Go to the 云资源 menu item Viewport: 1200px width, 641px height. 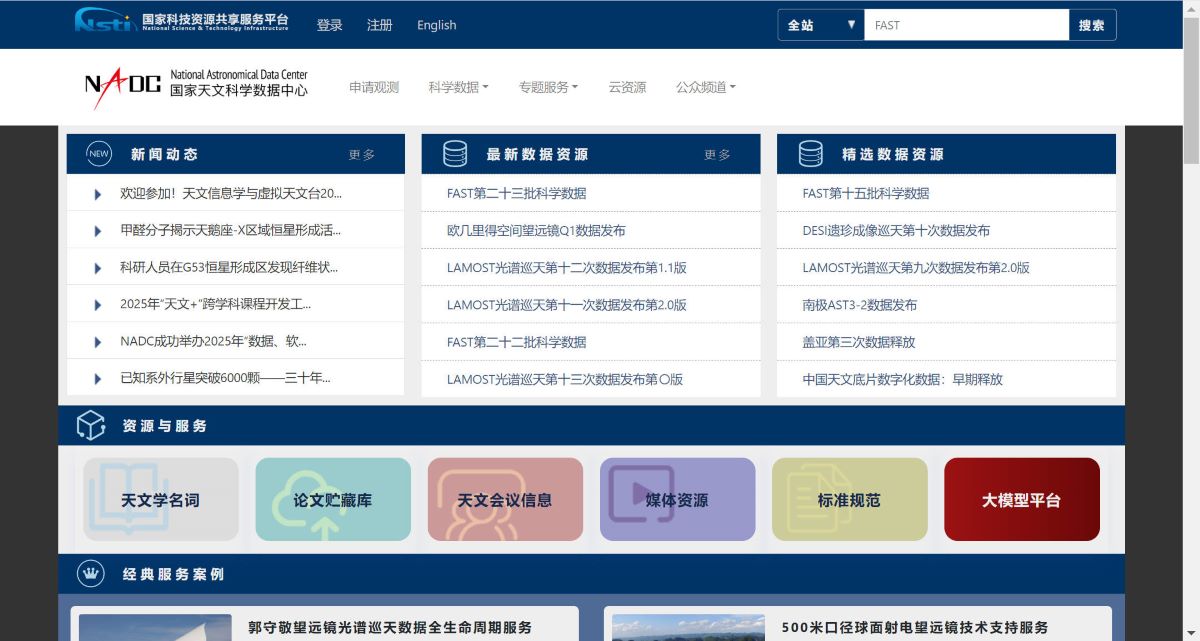tap(627, 88)
